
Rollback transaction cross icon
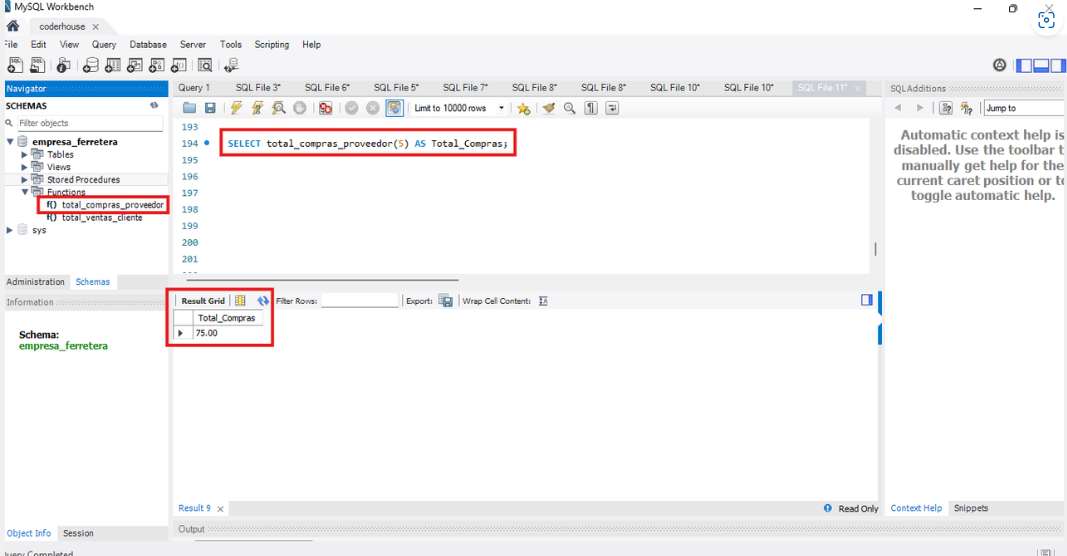[372, 108]
